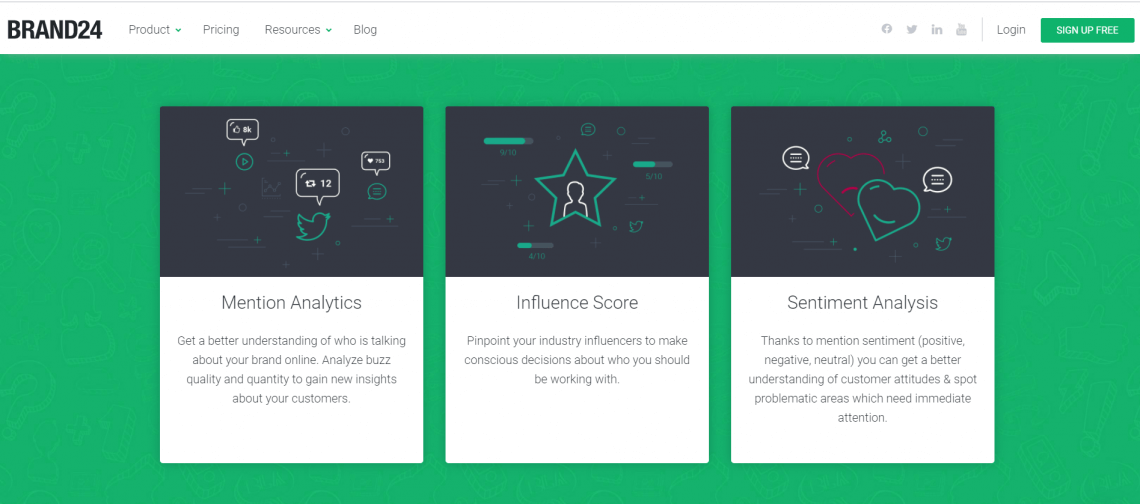Viewport: 1140px width, 504px height.
Task: Click the 12 retweets speech bubble
Action: [318, 185]
